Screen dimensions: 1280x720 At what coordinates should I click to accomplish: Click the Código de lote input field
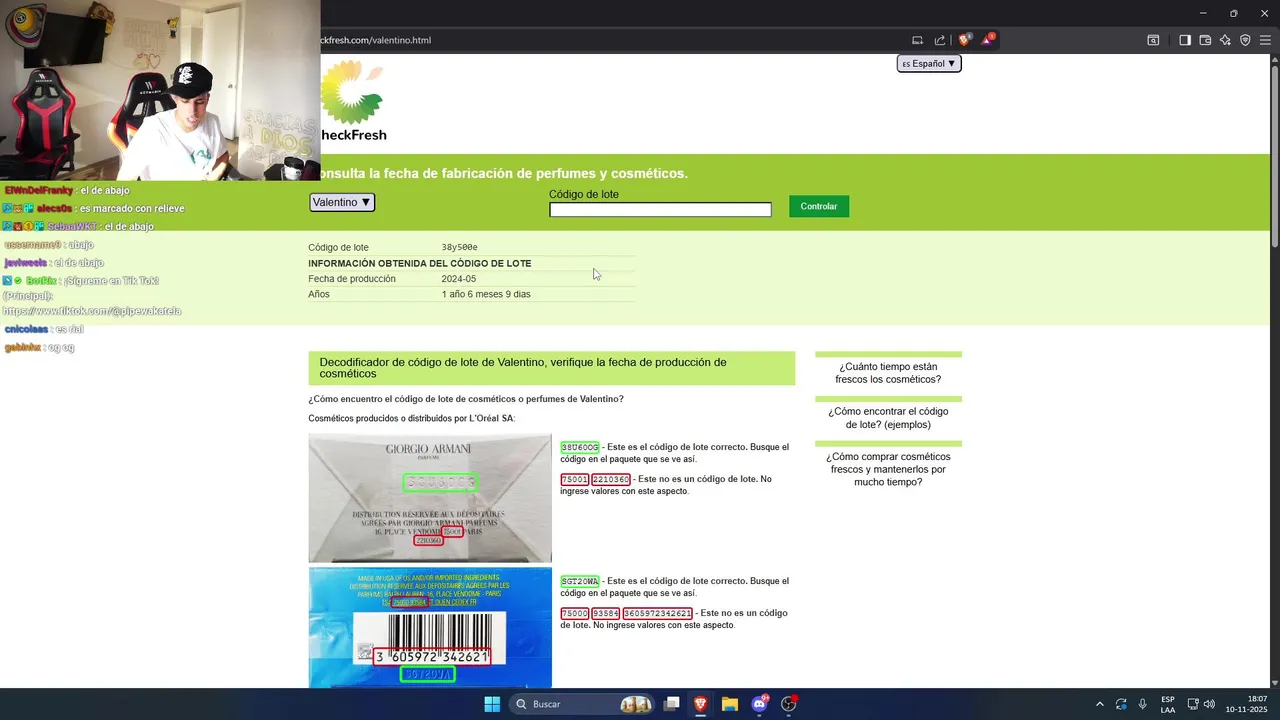[x=660, y=209]
